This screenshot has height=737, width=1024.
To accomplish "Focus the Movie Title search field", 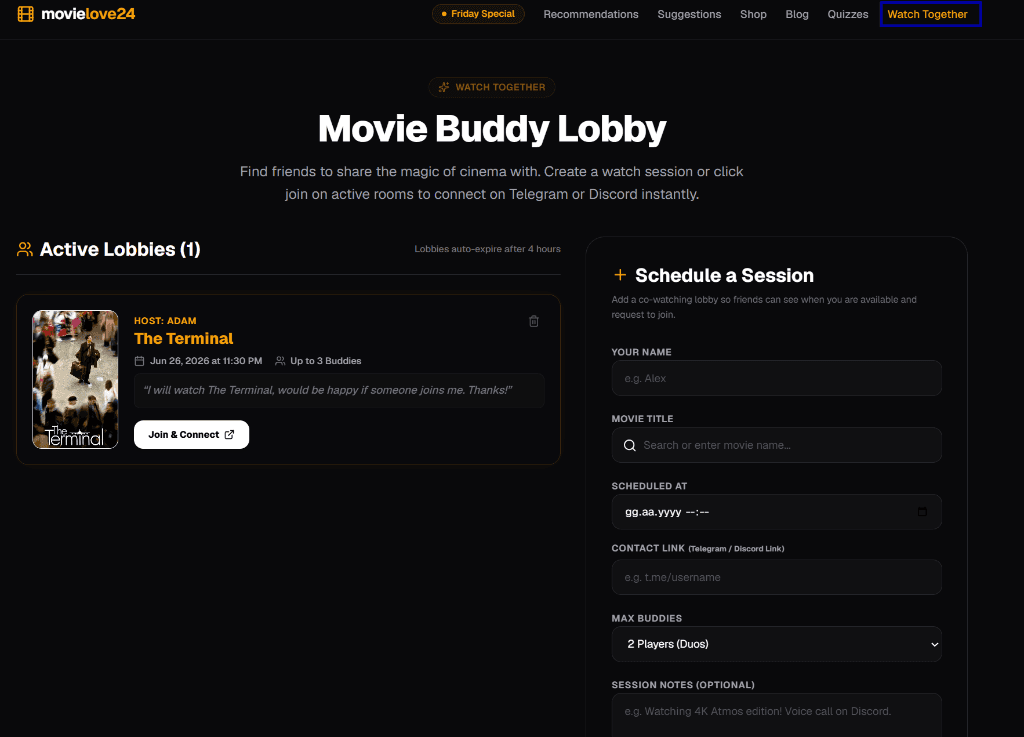I will point(776,445).
